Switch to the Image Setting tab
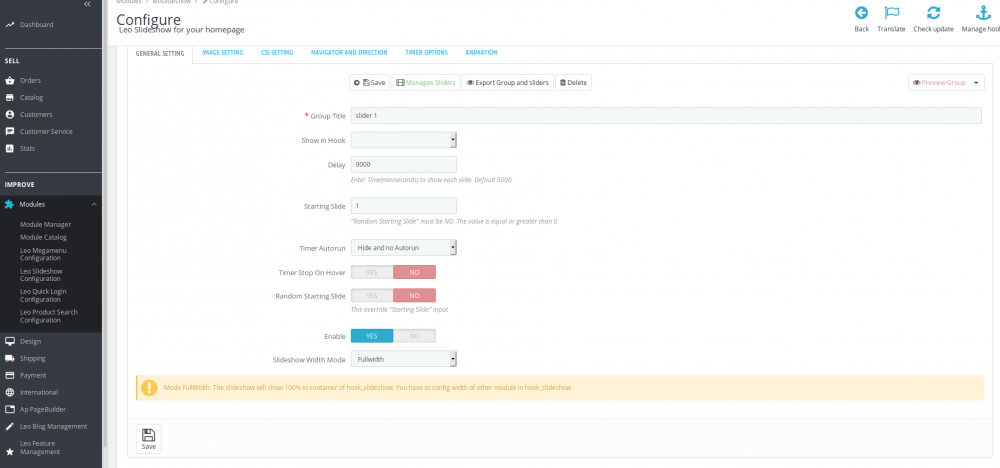The image size is (1000, 468). (223, 53)
